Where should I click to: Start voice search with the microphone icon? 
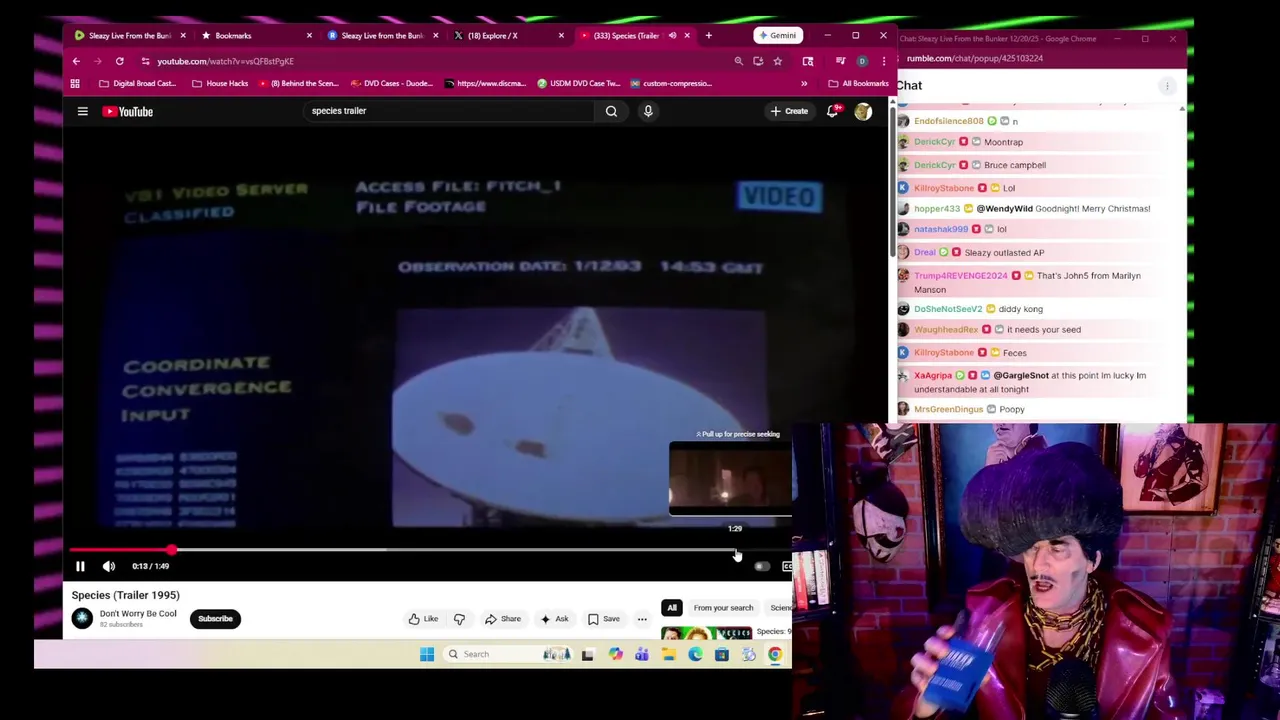[648, 111]
